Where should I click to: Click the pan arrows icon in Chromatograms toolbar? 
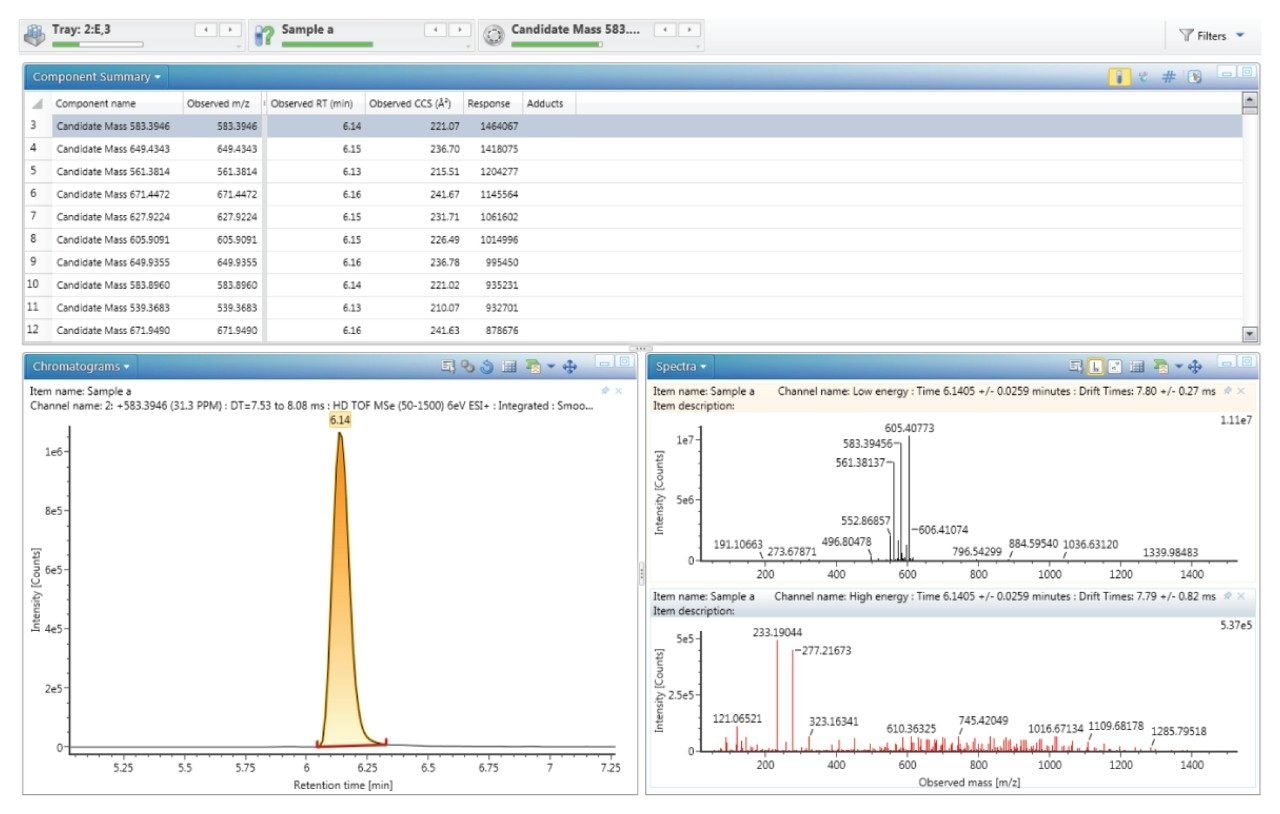click(x=570, y=367)
